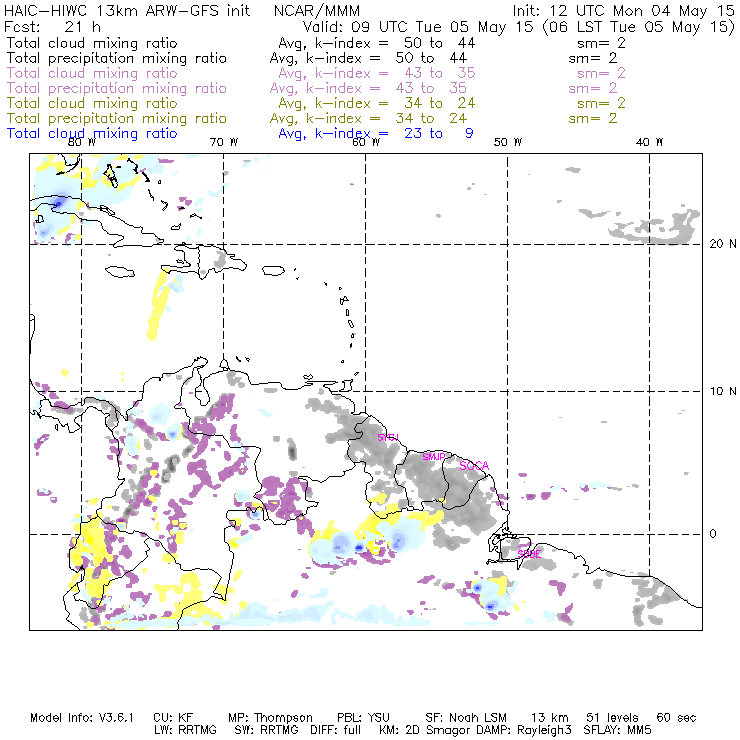Click the '40 W' longitude label

click(x=649, y=142)
